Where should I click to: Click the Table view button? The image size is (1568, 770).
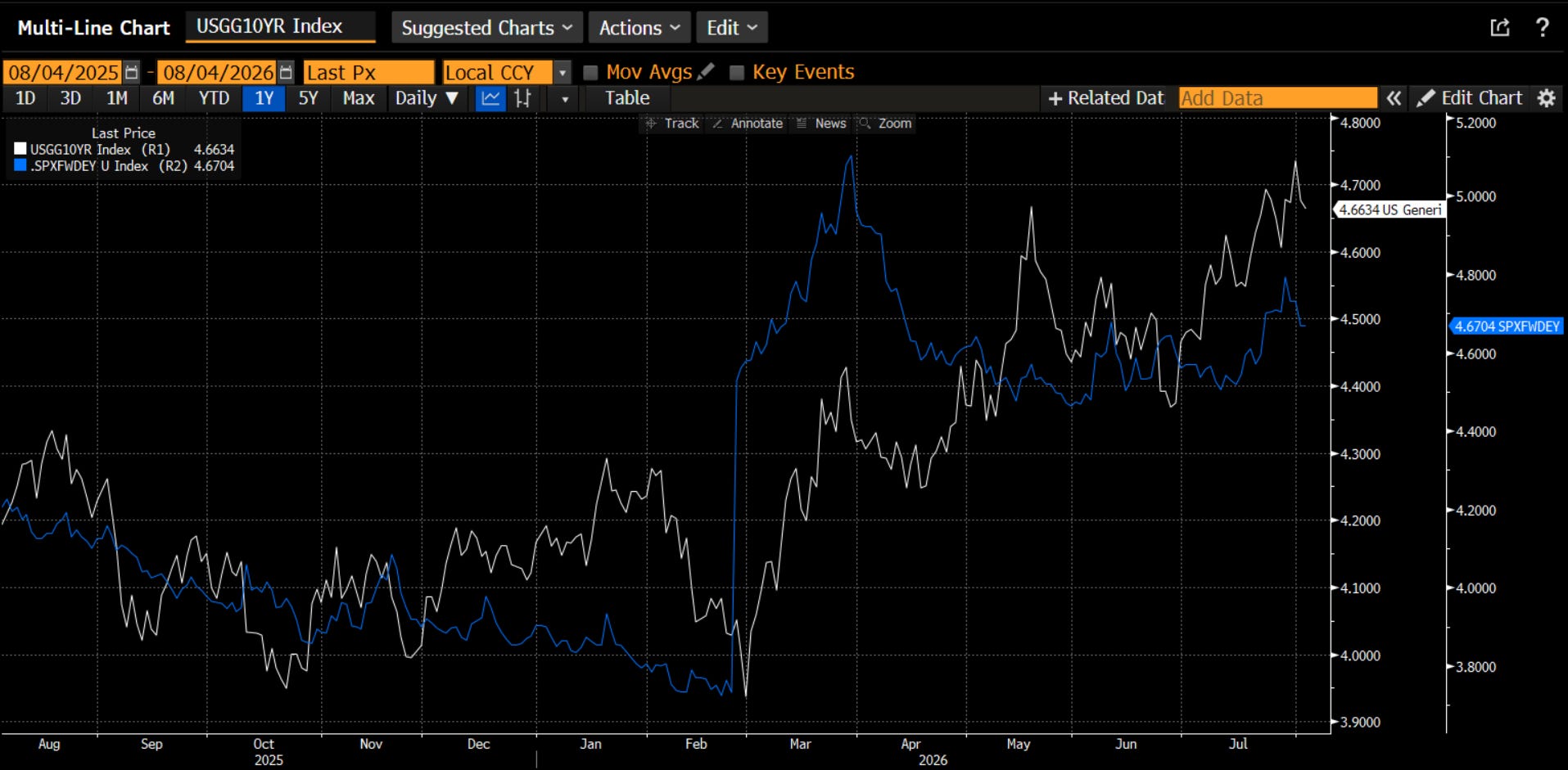pyautogui.click(x=627, y=98)
